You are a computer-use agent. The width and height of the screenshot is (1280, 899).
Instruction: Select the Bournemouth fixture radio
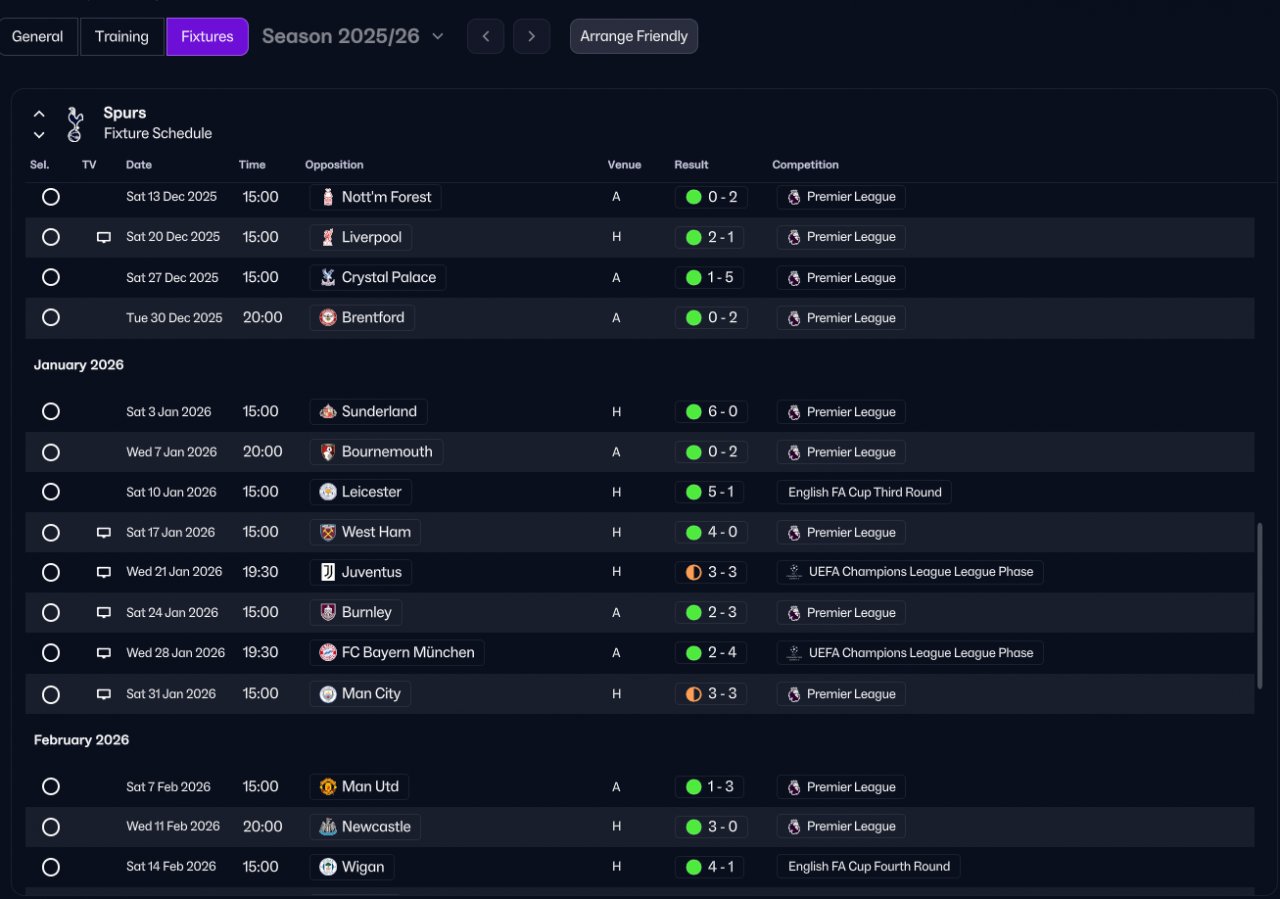[x=51, y=452]
